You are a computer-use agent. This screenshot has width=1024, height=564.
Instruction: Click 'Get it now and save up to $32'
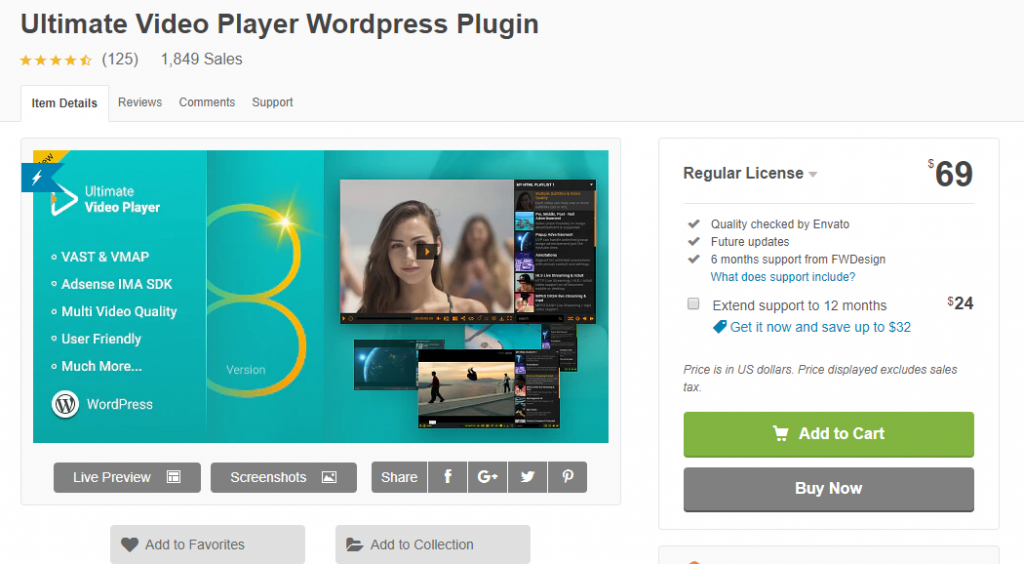click(820, 327)
